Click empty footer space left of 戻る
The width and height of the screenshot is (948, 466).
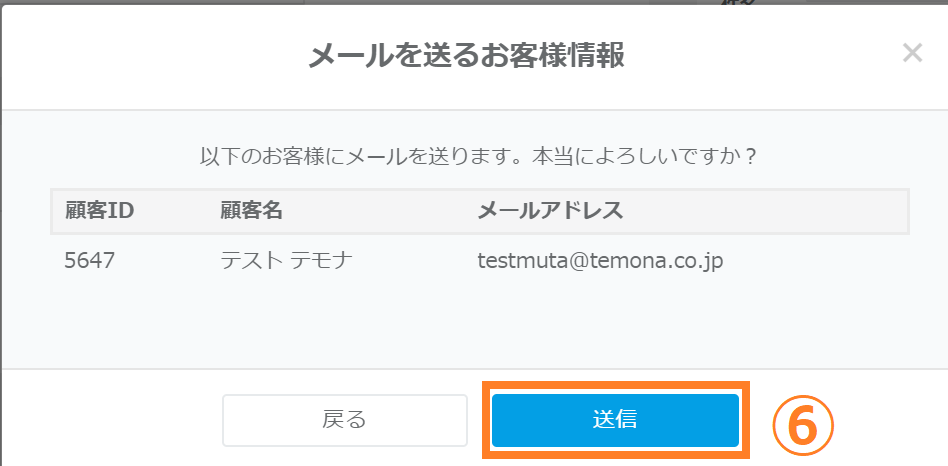point(110,419)
